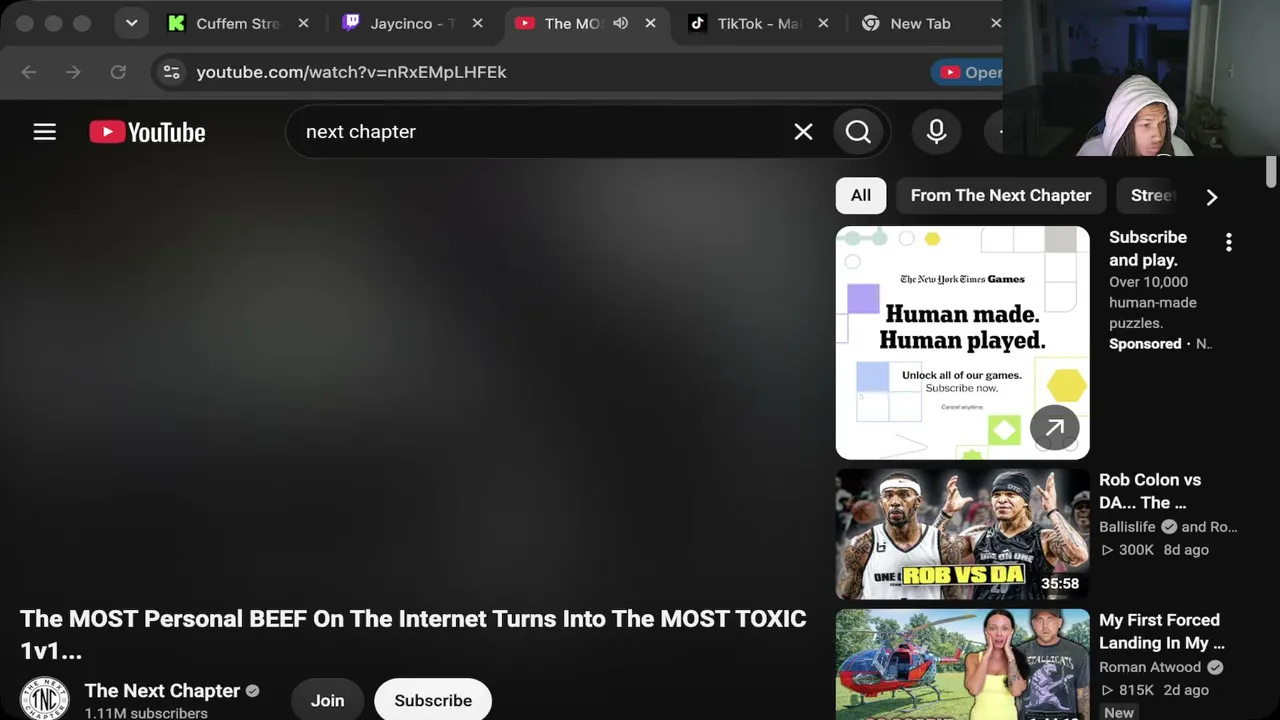1280x720 pixels.
Task: Open 'My First Forced Landing In My...' title
Action: 1161,631
